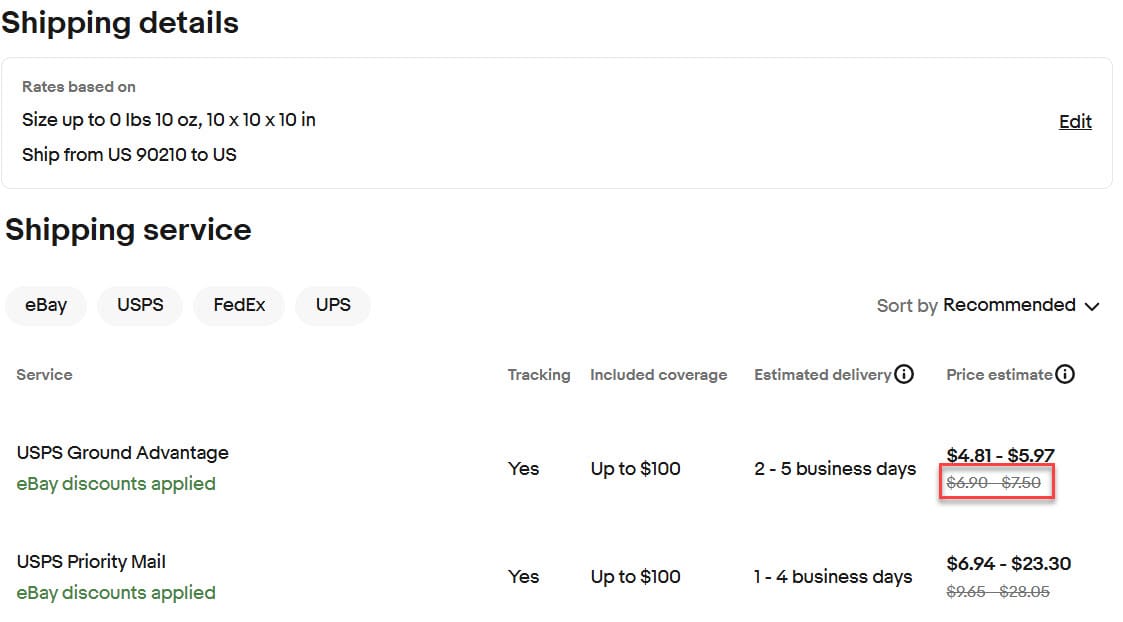
Task: Select the USPS Ground Advantage service
Action: point(122,453)
